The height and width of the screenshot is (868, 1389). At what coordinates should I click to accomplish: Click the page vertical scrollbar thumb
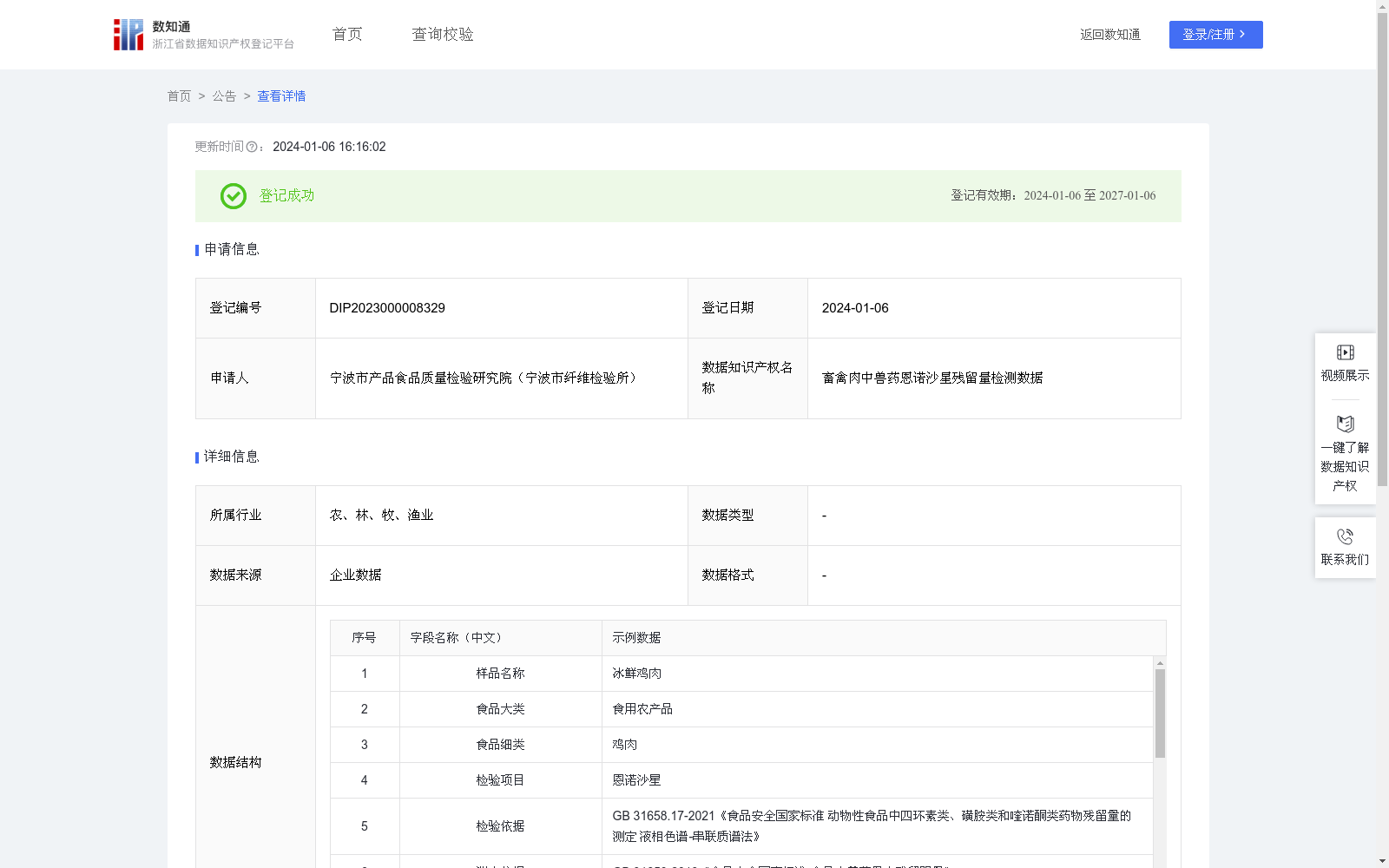tap(1382, 249)
